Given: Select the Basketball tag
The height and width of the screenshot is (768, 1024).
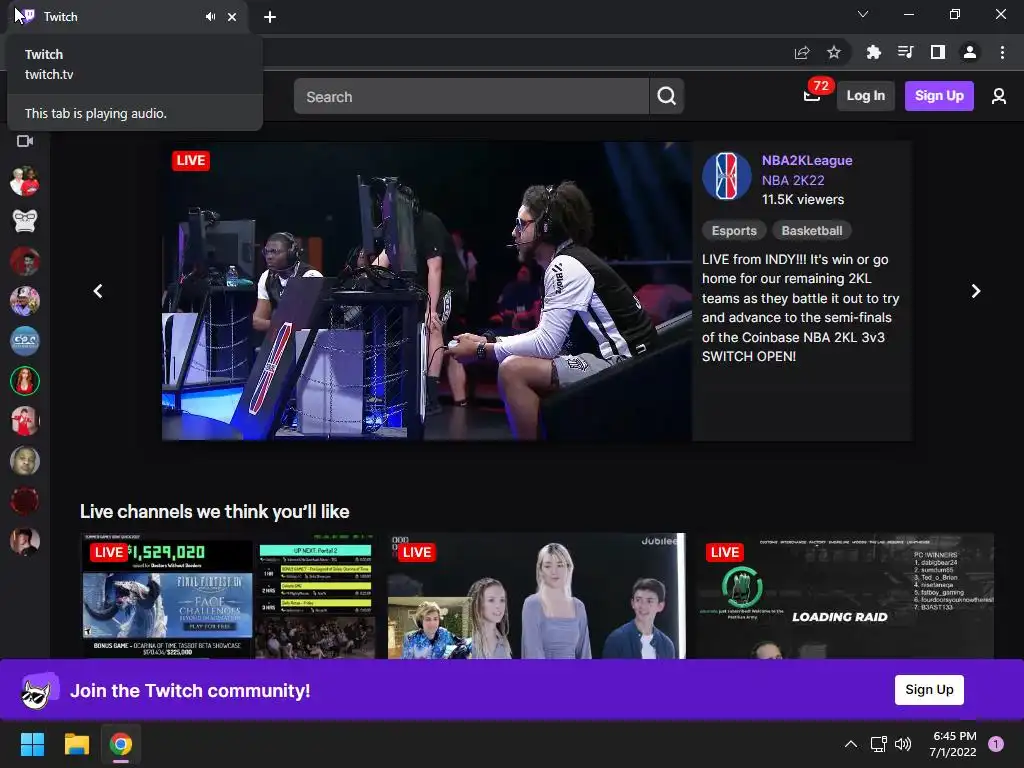Looking at the screenshot, I should pyautogui.click(x=812, y=231).
